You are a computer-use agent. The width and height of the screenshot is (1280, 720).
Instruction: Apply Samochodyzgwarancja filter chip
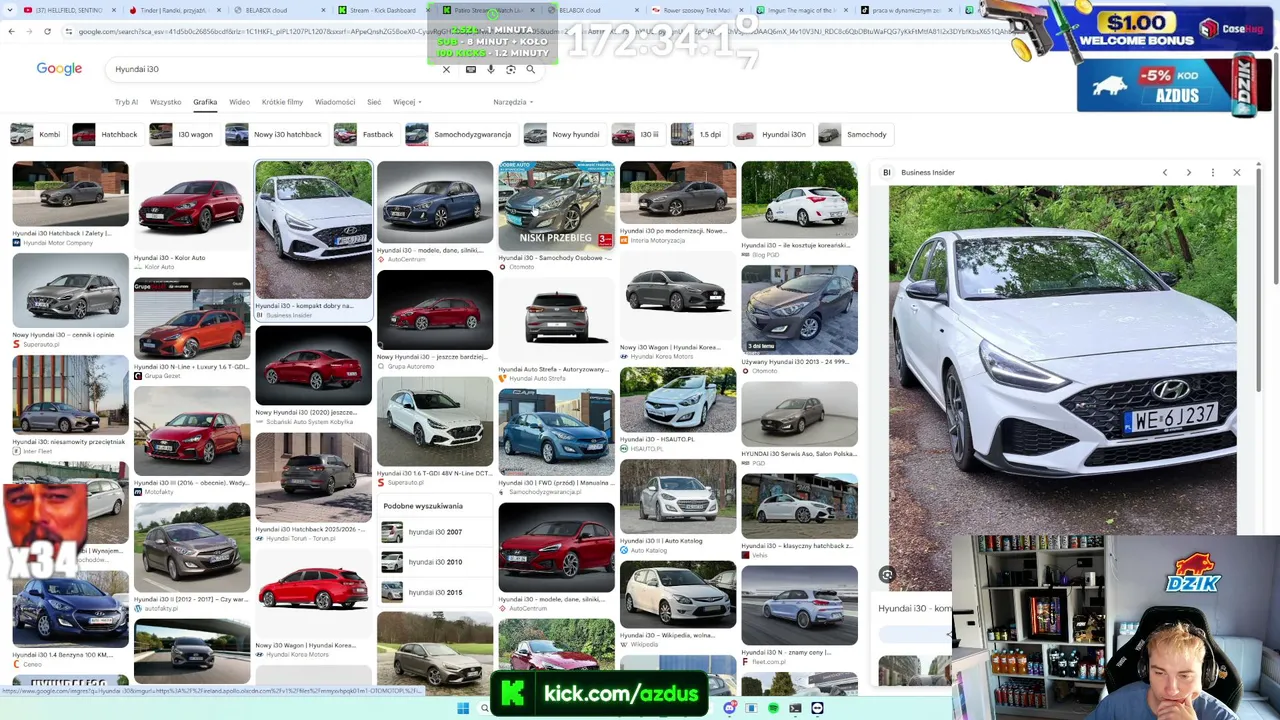coord(460,134)
